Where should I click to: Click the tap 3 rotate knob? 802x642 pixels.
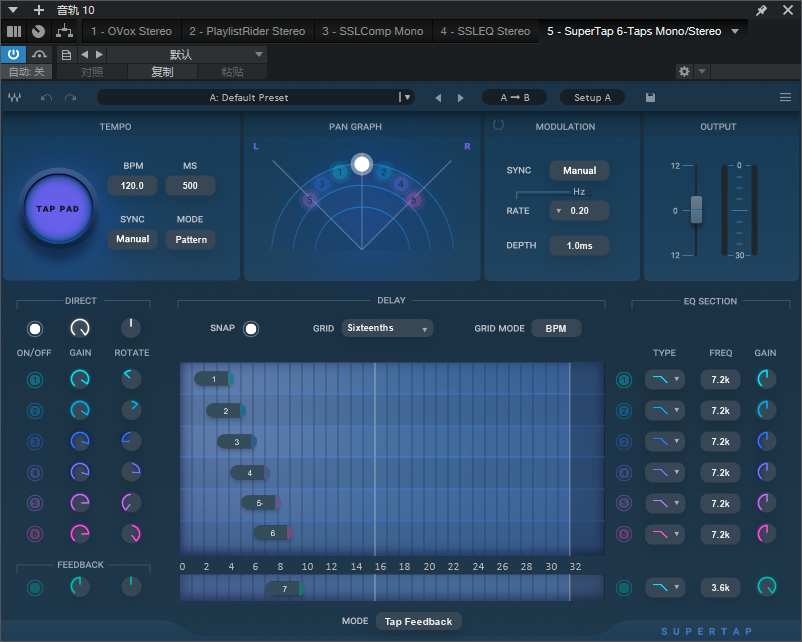(131, 440)
